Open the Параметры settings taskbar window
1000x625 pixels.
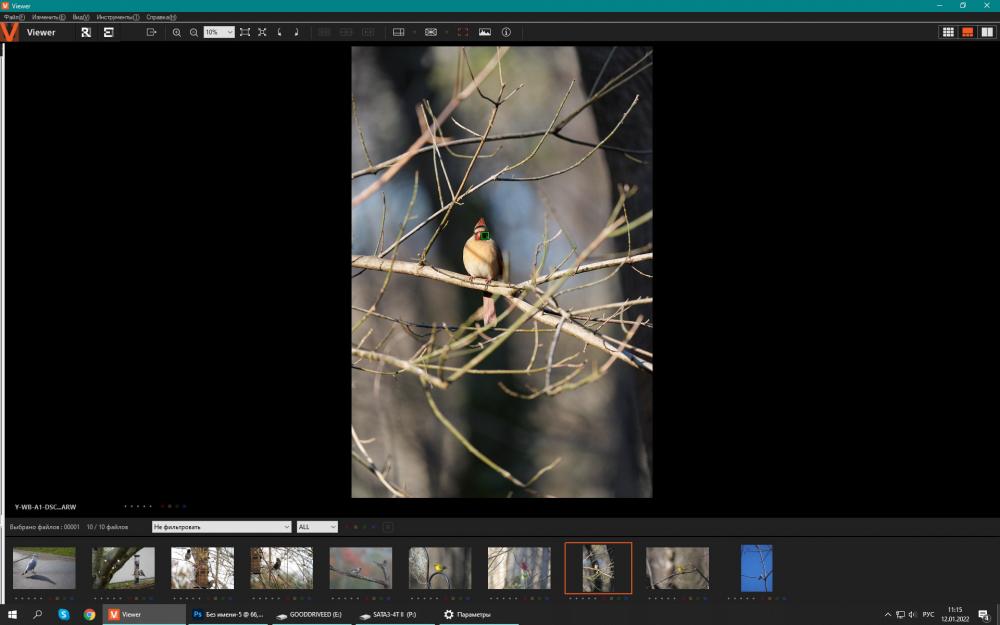[x=477, y=614]
